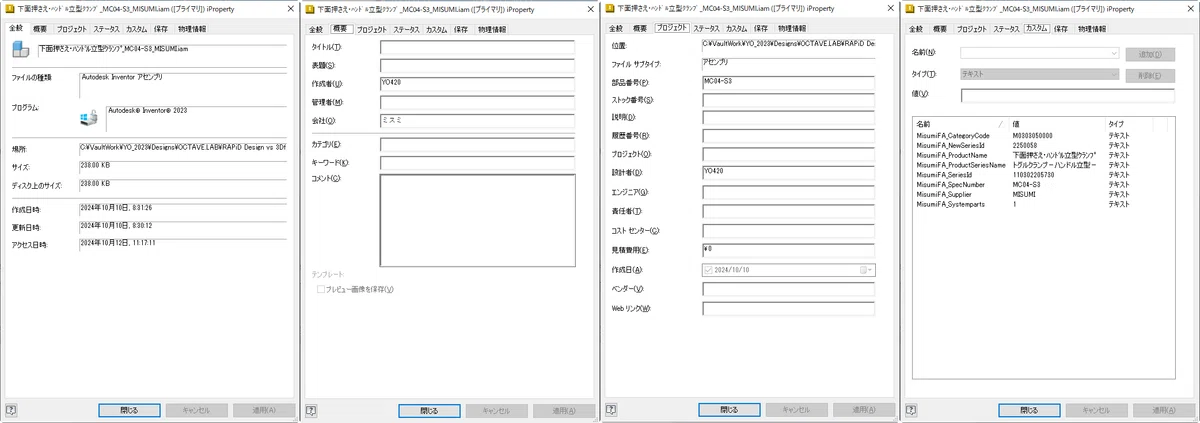Click the 部品番号(P) field containing MC04-S3

pos(788,81)
